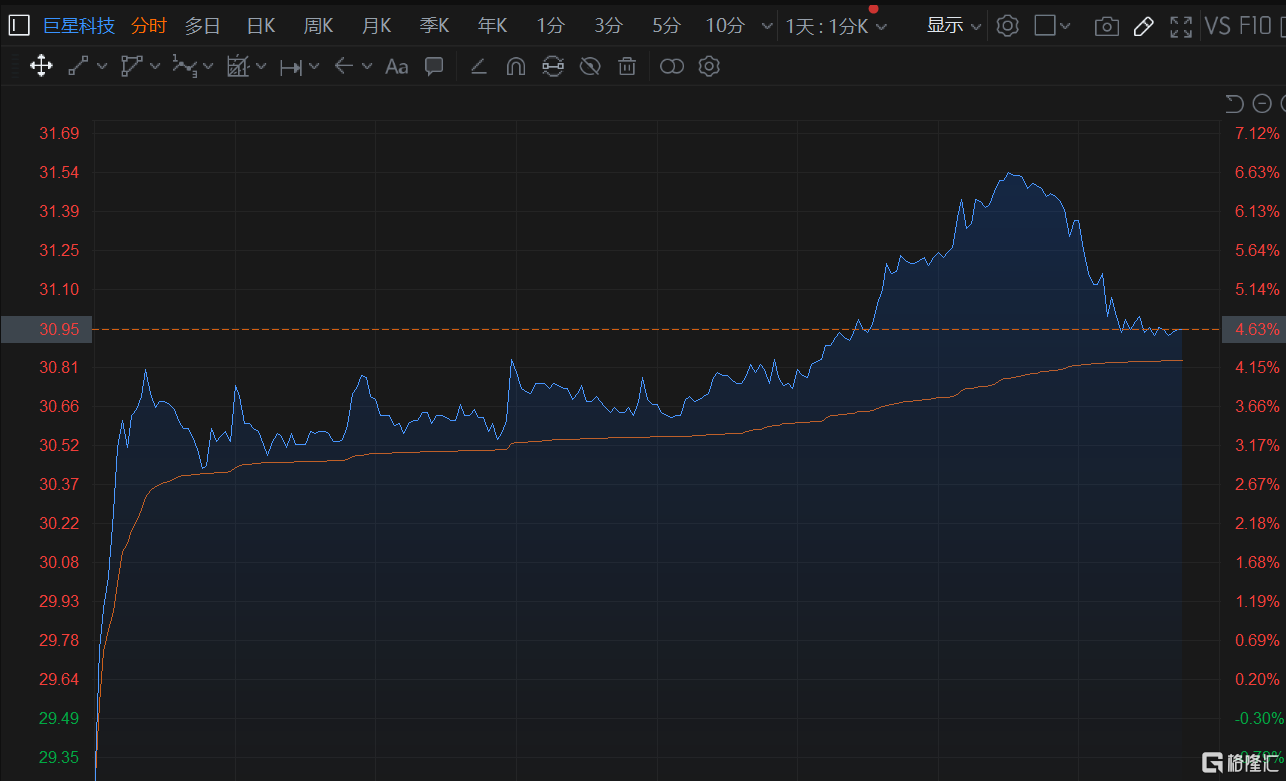Open the 显示 display dropdown

tap(954, 26)
